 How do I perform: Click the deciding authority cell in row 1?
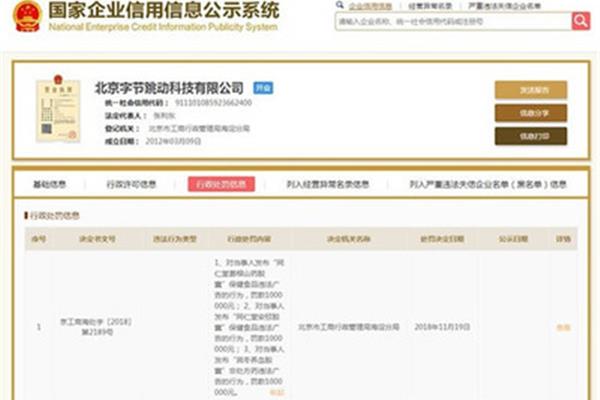pyautogui.click(x=349, y=327)
